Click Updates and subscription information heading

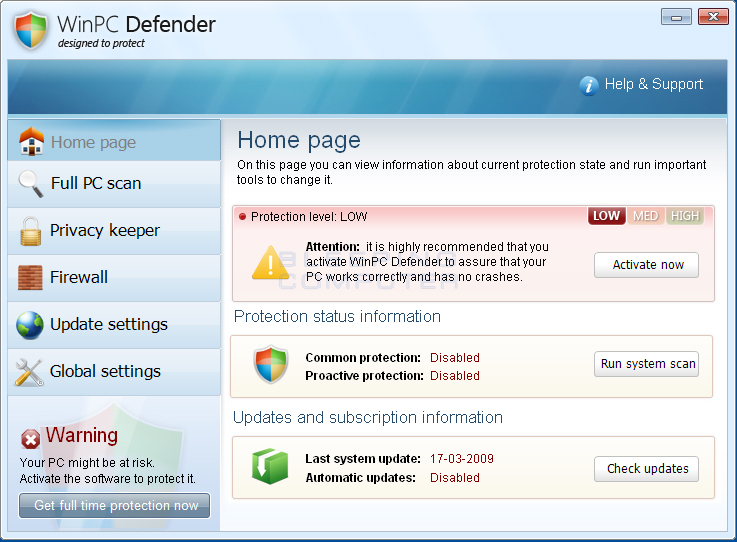point(368,417)
